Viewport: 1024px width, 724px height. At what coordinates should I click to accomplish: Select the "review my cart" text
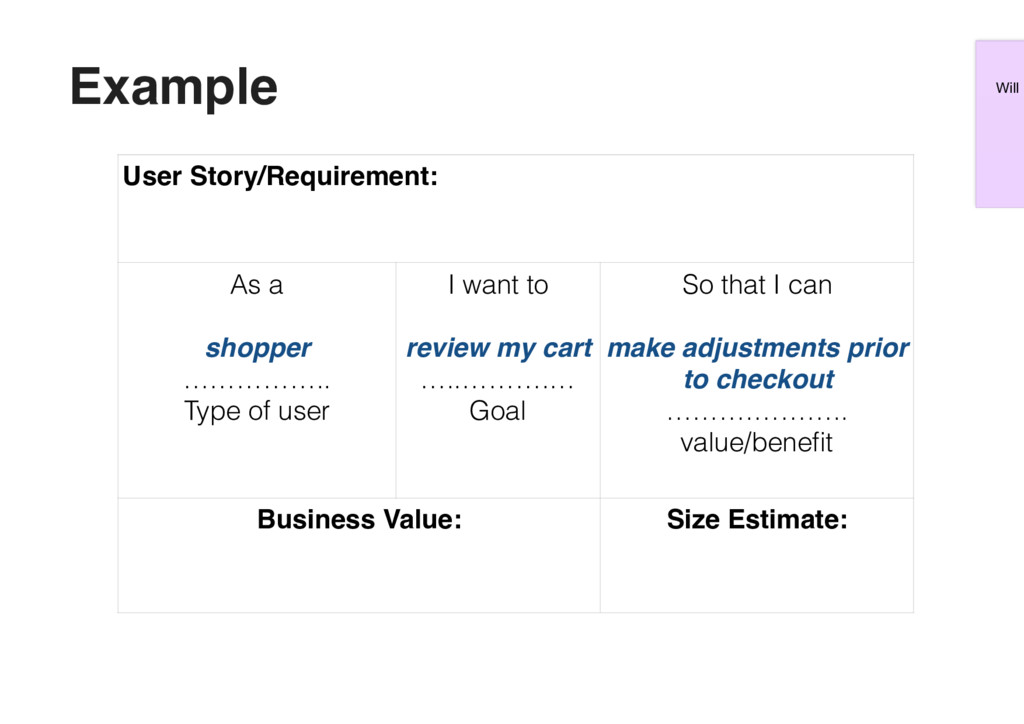pyautogui.click(x=498, y=348)
